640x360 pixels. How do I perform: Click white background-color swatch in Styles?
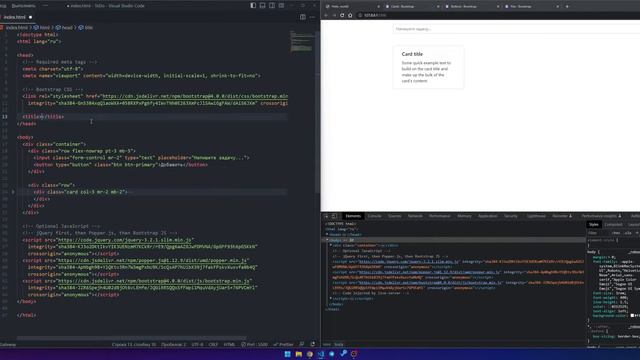click(632, 316)
